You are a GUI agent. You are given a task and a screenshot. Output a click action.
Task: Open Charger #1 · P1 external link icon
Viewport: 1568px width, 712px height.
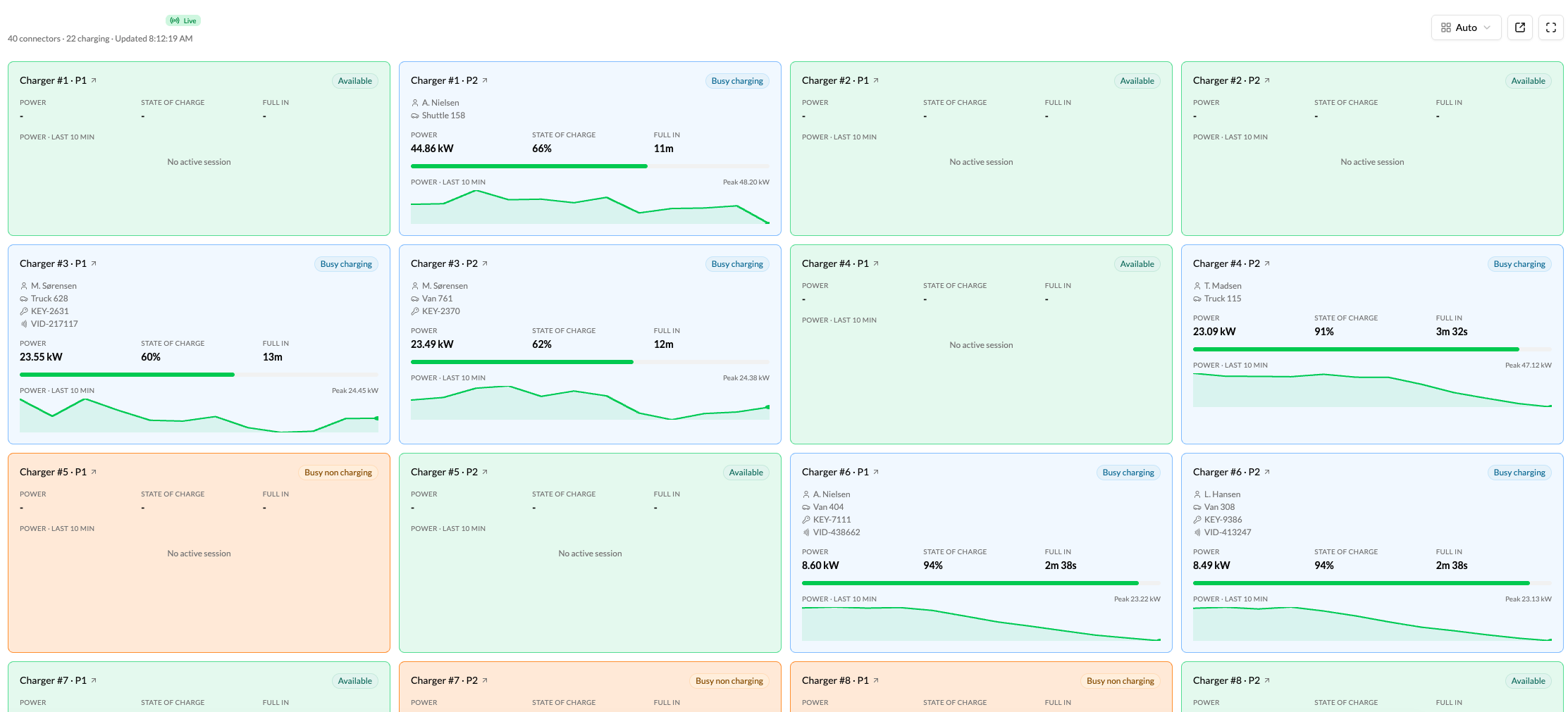94,80
